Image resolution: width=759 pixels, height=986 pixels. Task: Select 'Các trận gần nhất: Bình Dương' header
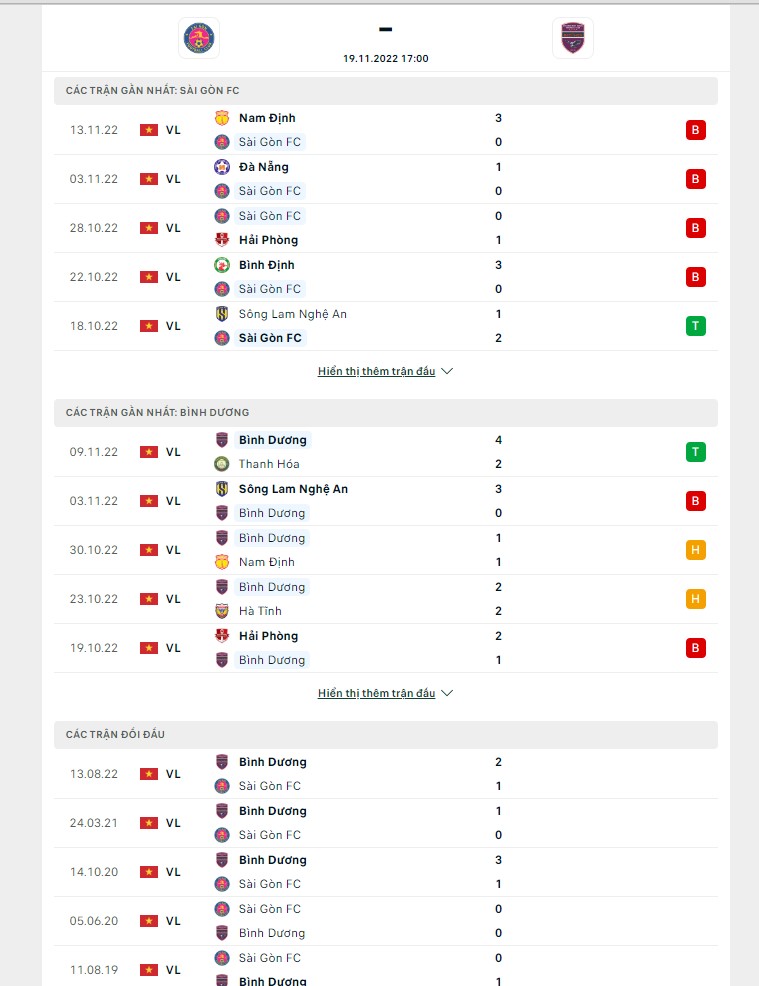pyautogui.click(x=157, y=413)
